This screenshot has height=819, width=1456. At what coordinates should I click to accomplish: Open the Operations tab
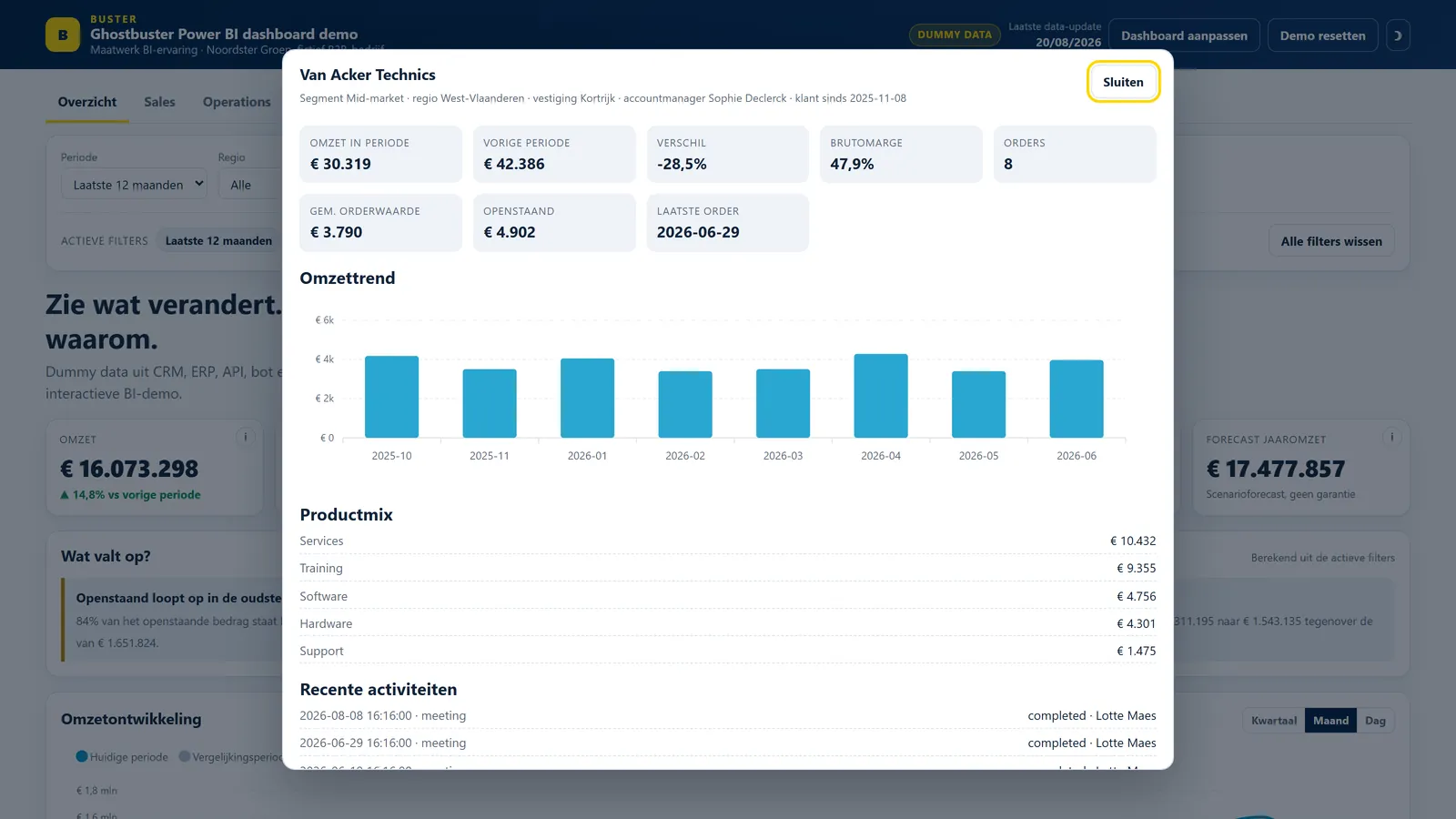pyautogui.click(x=237, y=102)
